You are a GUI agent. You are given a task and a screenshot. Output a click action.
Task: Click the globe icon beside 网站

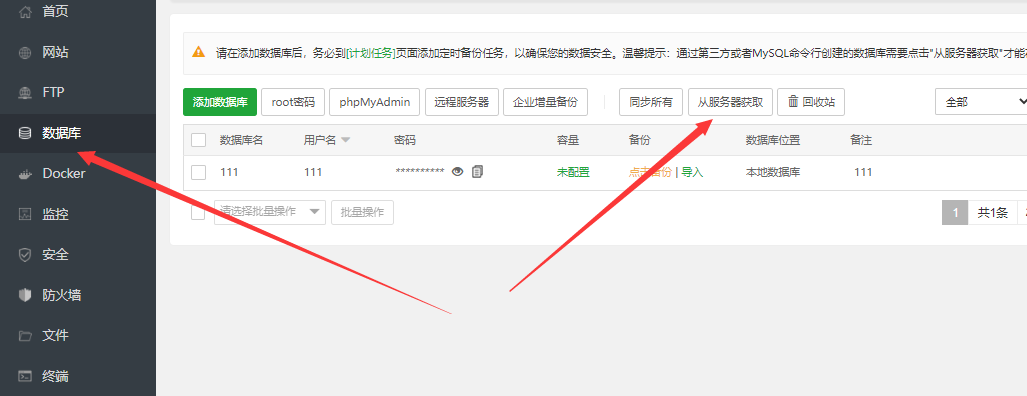click(x=25, y=53)
